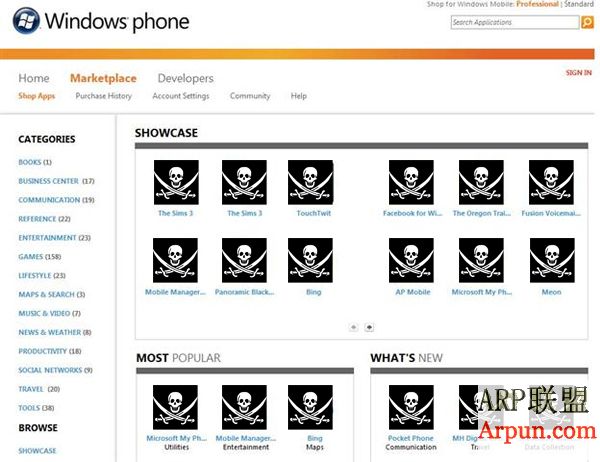This screenshot has width=600, height=462.
Task: Open Purchase History
Action: 104,96
